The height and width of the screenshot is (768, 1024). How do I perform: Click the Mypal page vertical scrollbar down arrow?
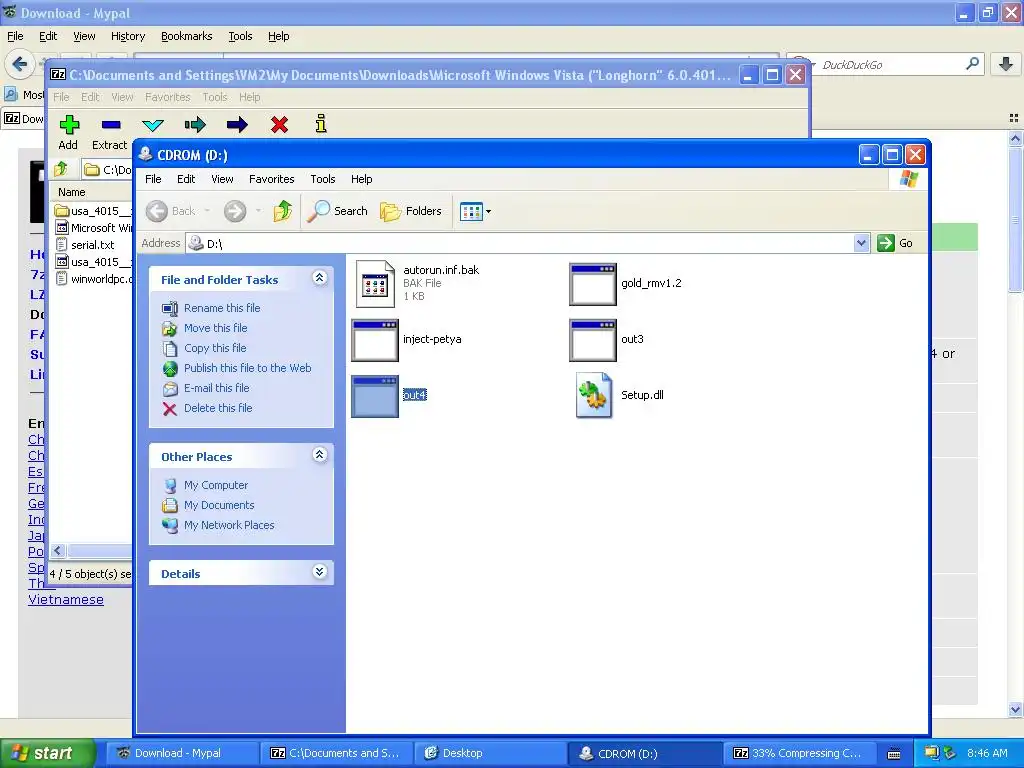(1016, 709)
